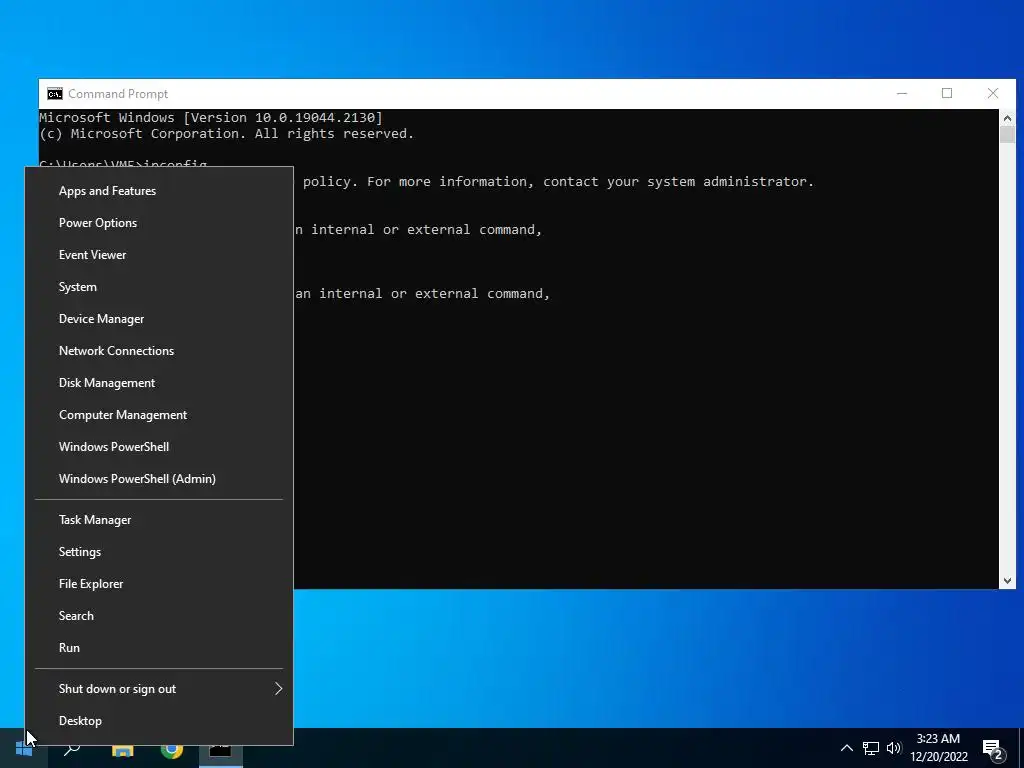This screenshot has width=1024, height=768.
Task: Click the "Microsoft Windows [Version 10.0.19044.2130]" line
Action: (x=211, y=118)
